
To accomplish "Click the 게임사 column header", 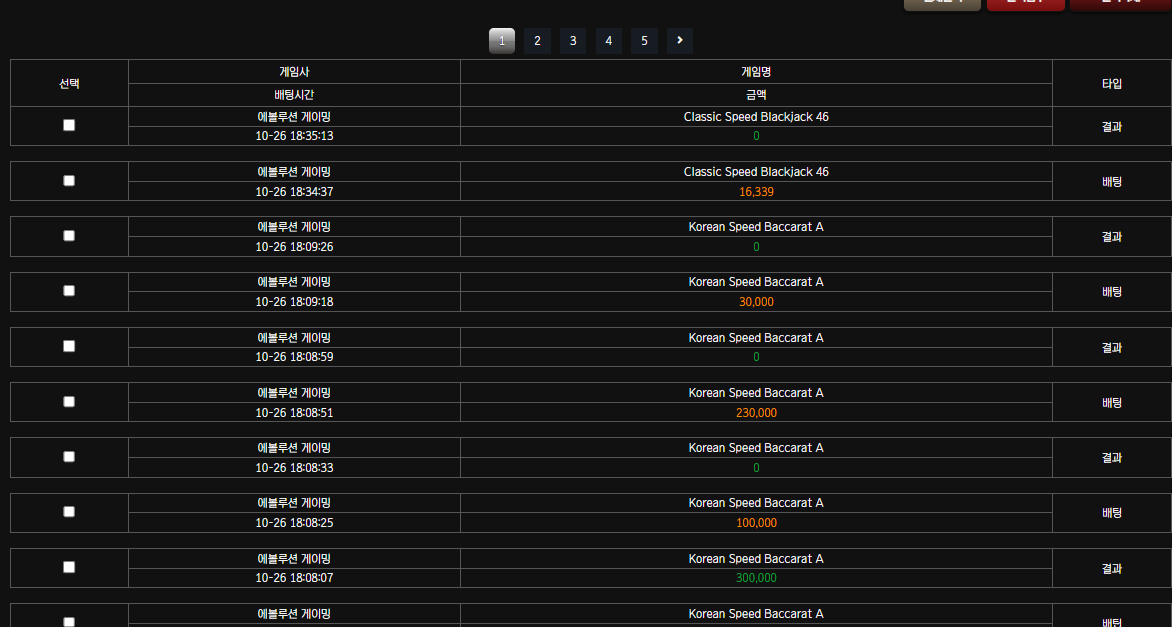I will coord(294,72).
